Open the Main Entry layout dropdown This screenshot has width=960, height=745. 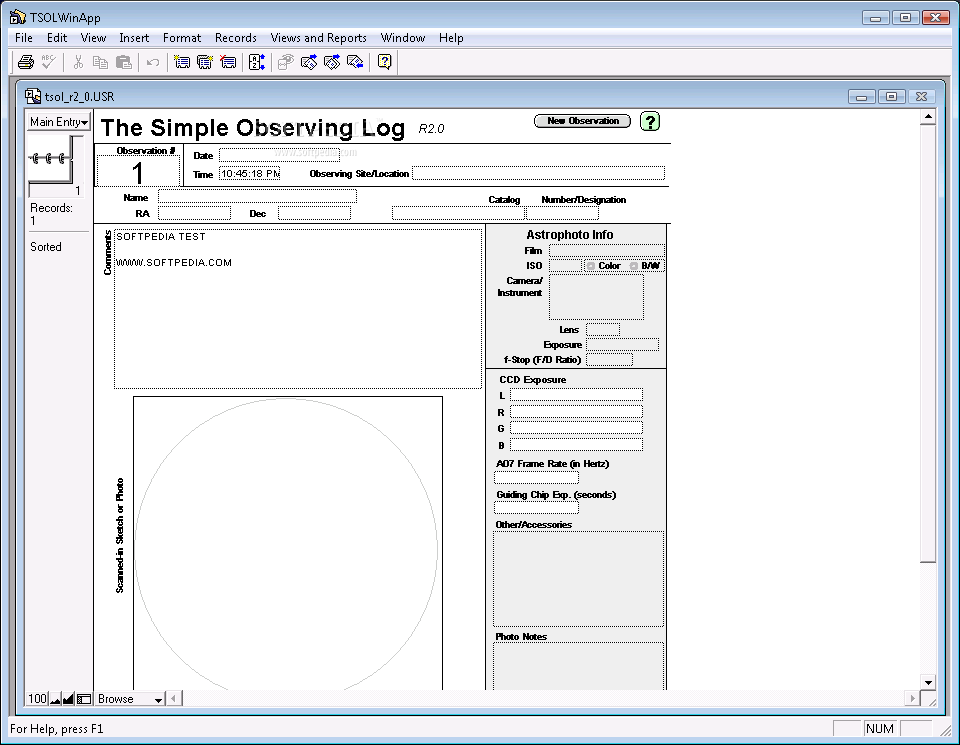59,122
